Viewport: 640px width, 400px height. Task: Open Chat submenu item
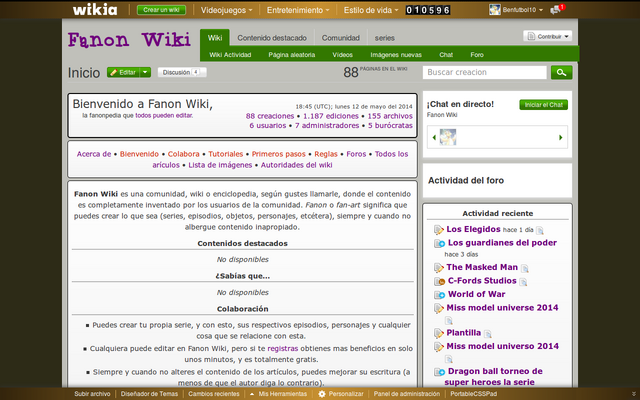click(446, 55)
